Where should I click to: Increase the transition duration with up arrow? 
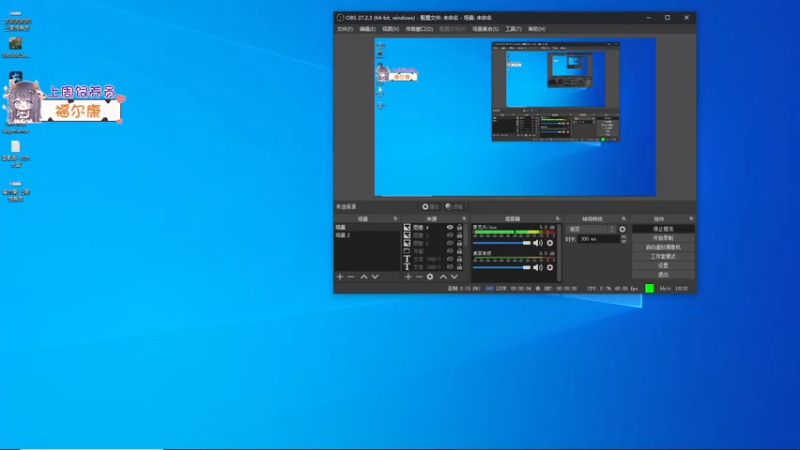(x=623, y=237)
